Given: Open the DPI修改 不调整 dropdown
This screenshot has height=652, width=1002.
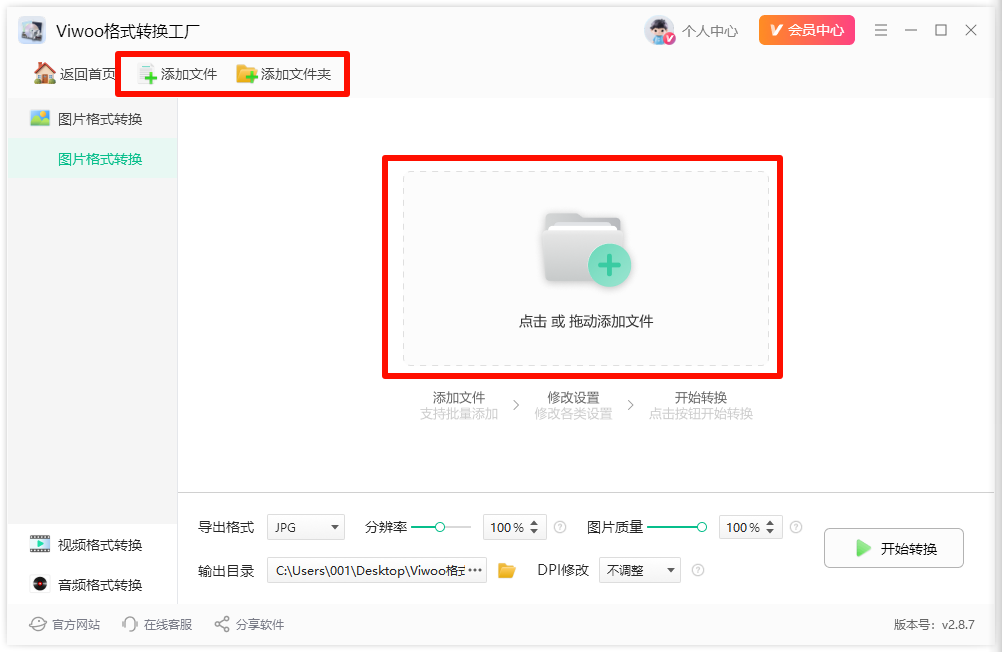Looking at the screenshot, I should tap(640, 570).
